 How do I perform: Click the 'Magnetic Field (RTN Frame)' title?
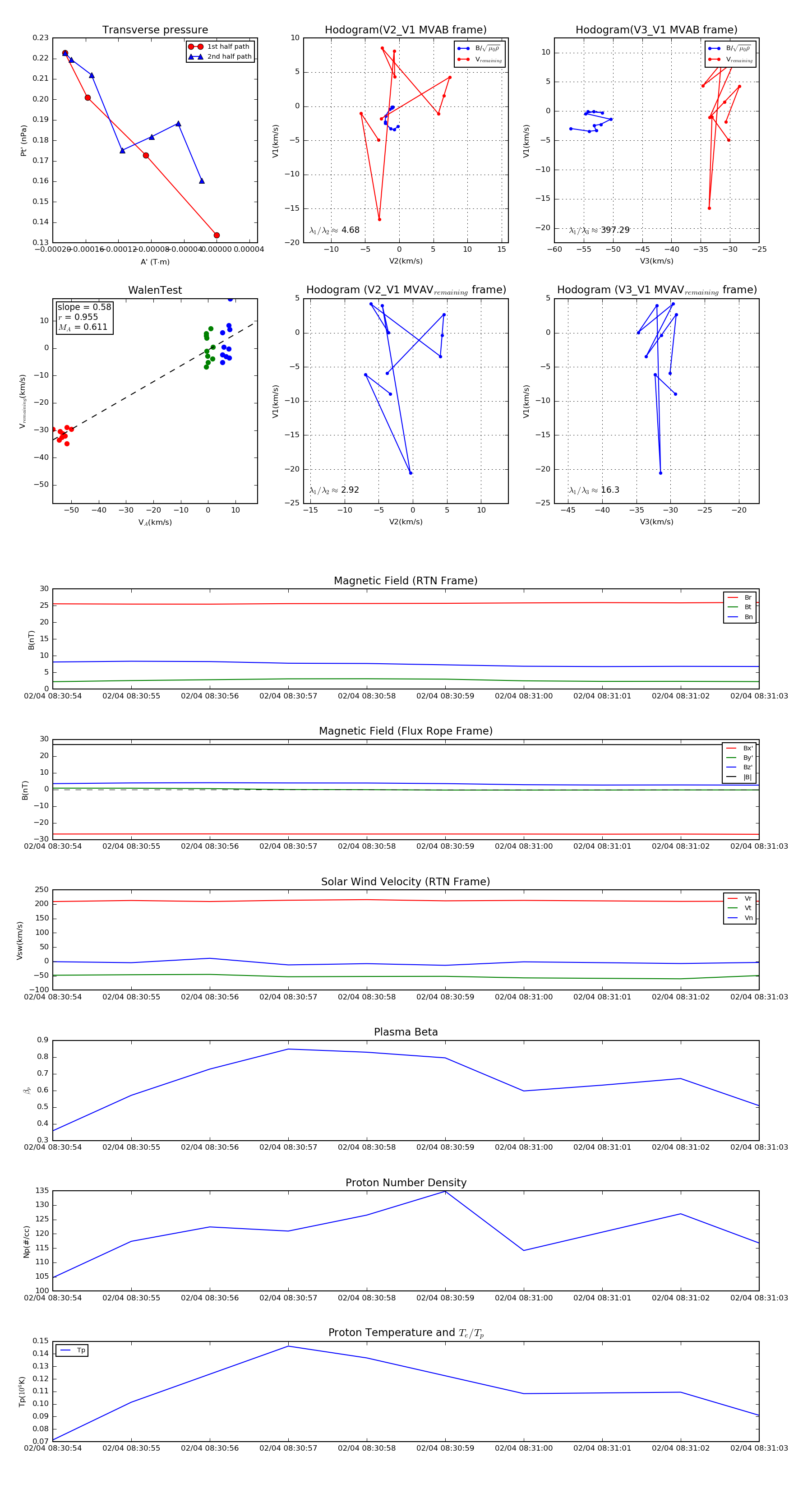406,581
